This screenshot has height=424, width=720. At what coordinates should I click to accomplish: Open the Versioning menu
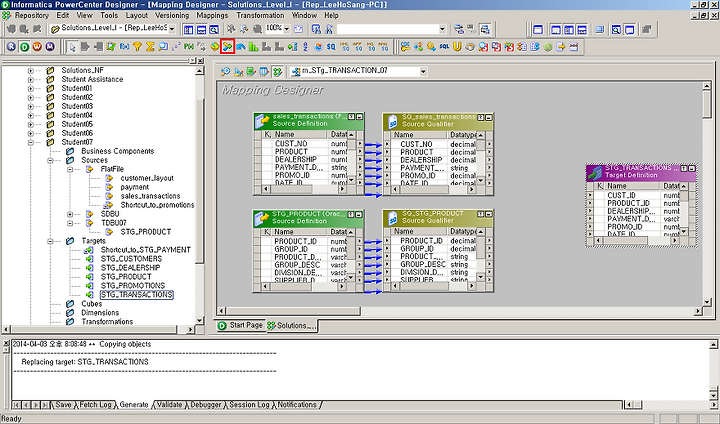(x=172, y=16)
